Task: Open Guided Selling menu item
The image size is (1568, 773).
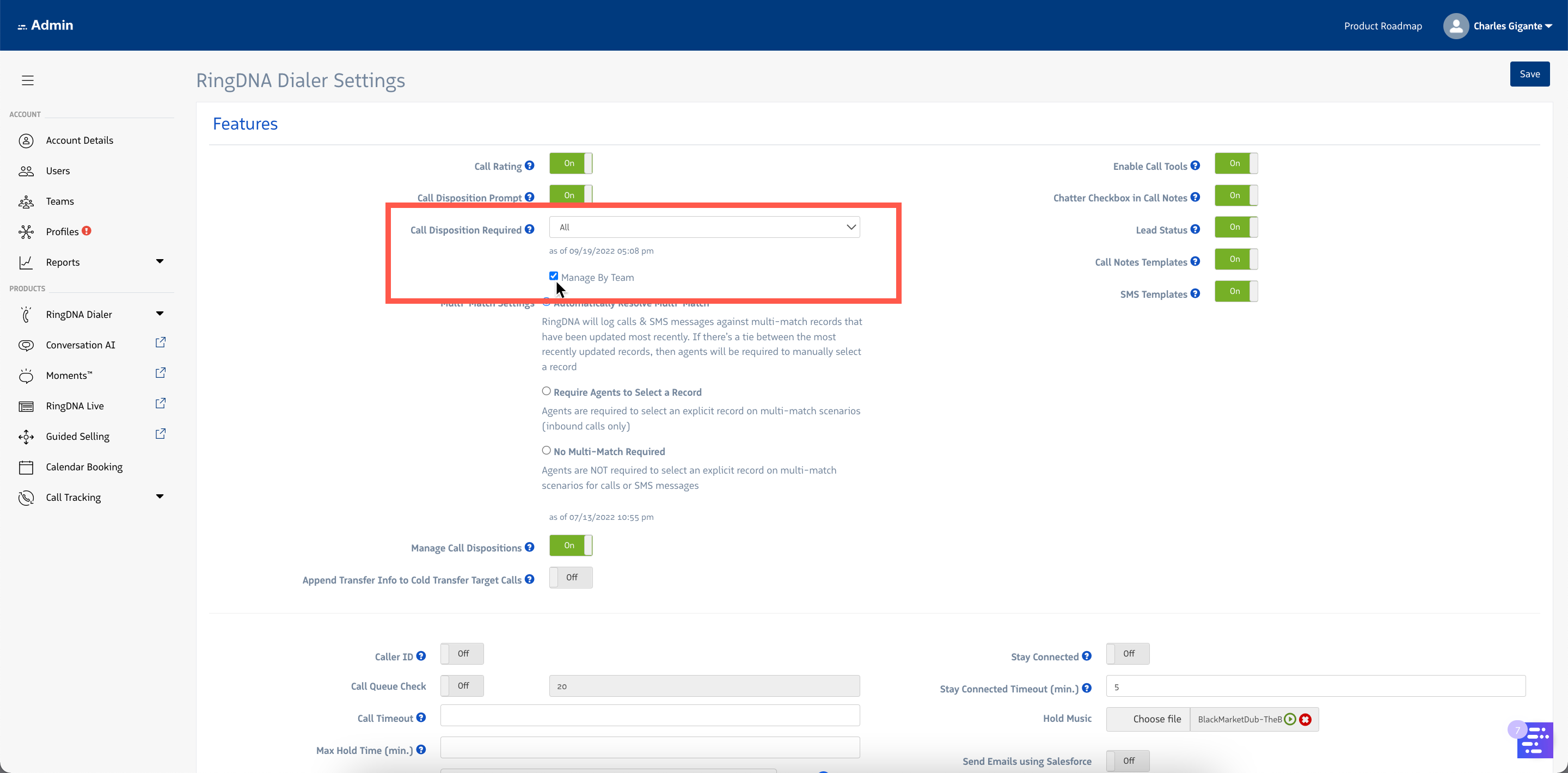Action: (x=77, y=437)
